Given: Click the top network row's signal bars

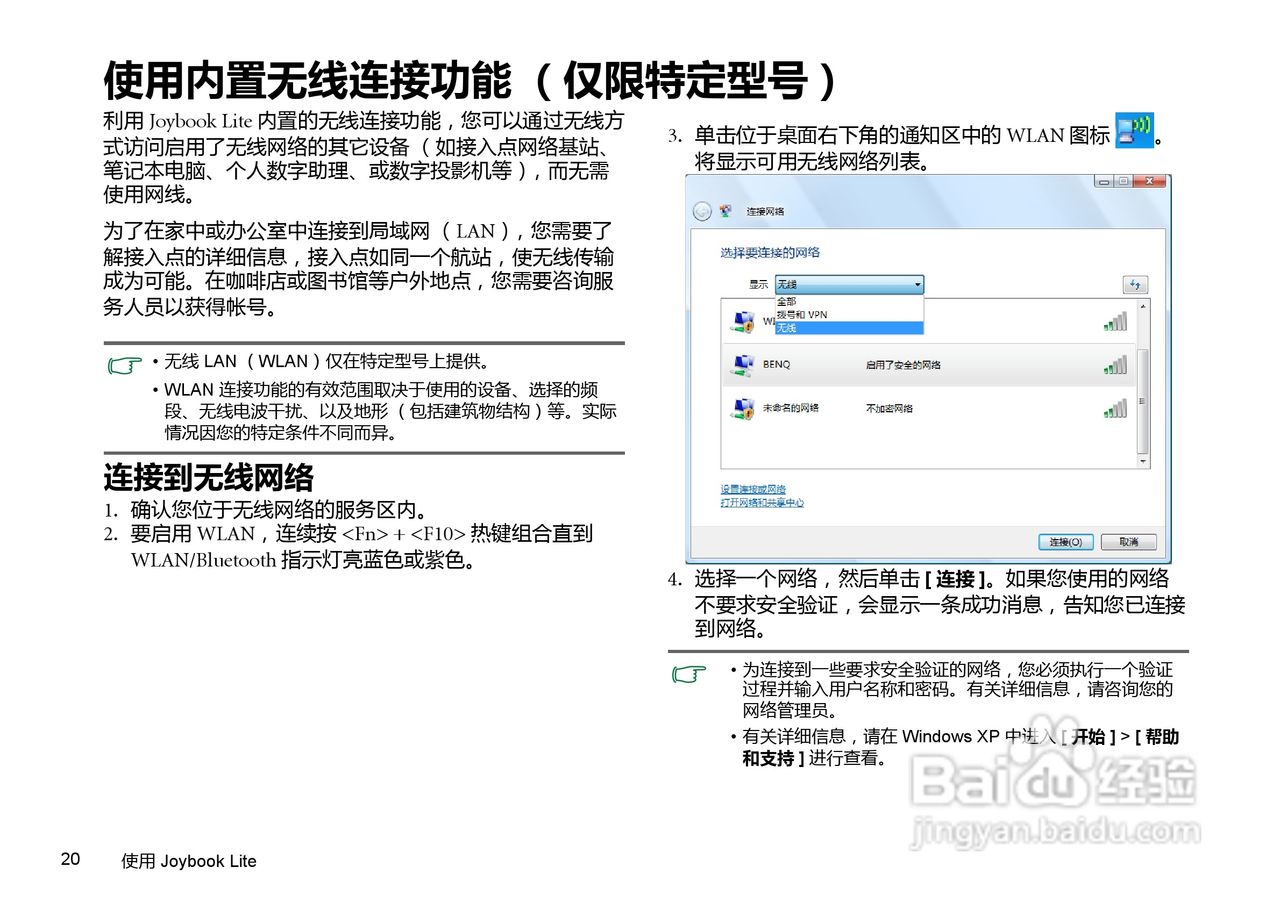Looking at the screenshot, I should tap(1115, 321).
